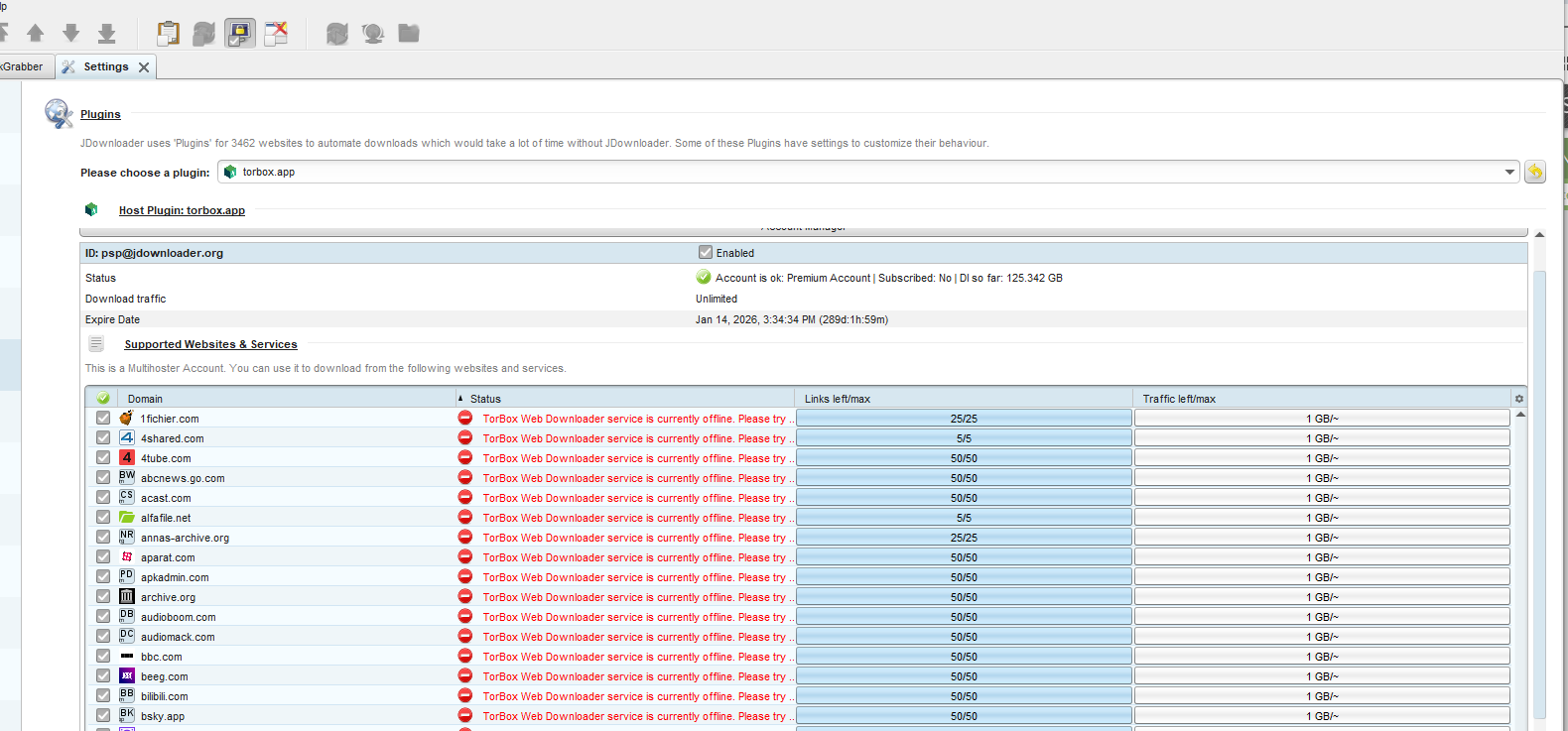Open the torbox.app plugin combo box
Screen dimensions: 1568x731
(868, 172)
